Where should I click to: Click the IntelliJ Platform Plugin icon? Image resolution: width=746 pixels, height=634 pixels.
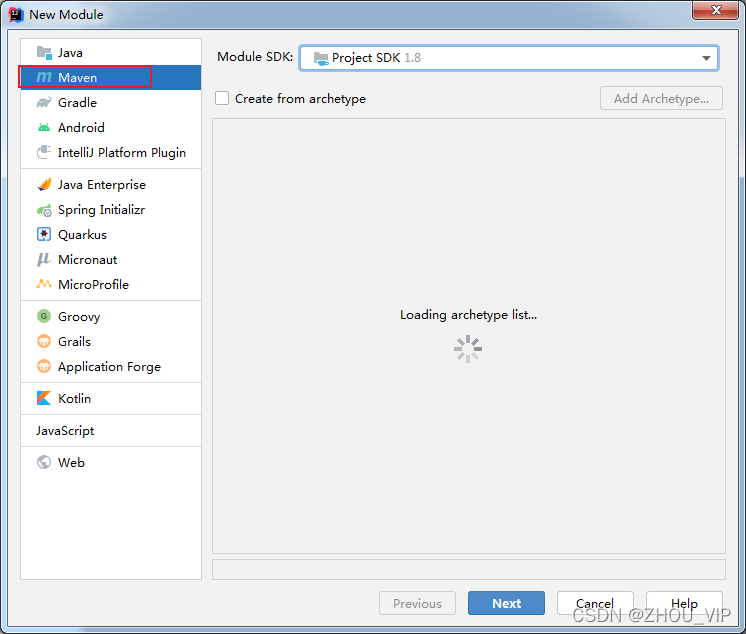pyautogui.click(x=44, y=152)
